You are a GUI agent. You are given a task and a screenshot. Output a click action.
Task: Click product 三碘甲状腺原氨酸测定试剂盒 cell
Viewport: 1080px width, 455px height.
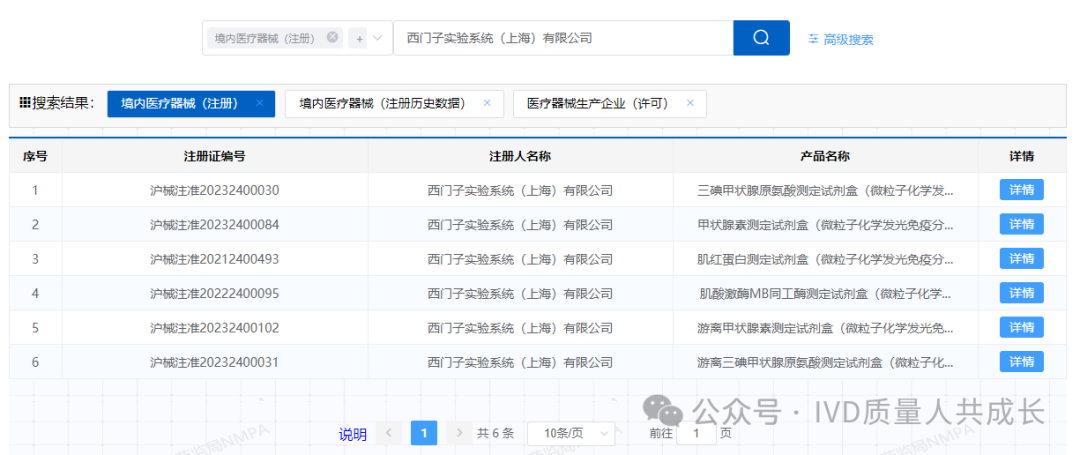point(825,191)
